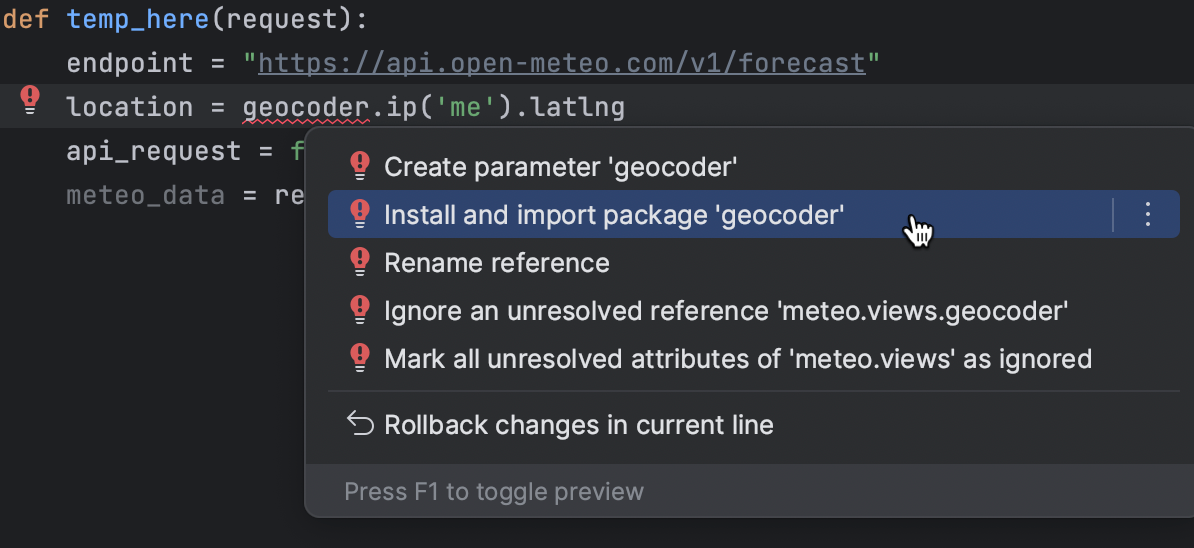The height and width of the screenshot is (548, 1194).
Task: Click the "Press F1 to toggle preview" hint
Action: (x=494, y=492)
